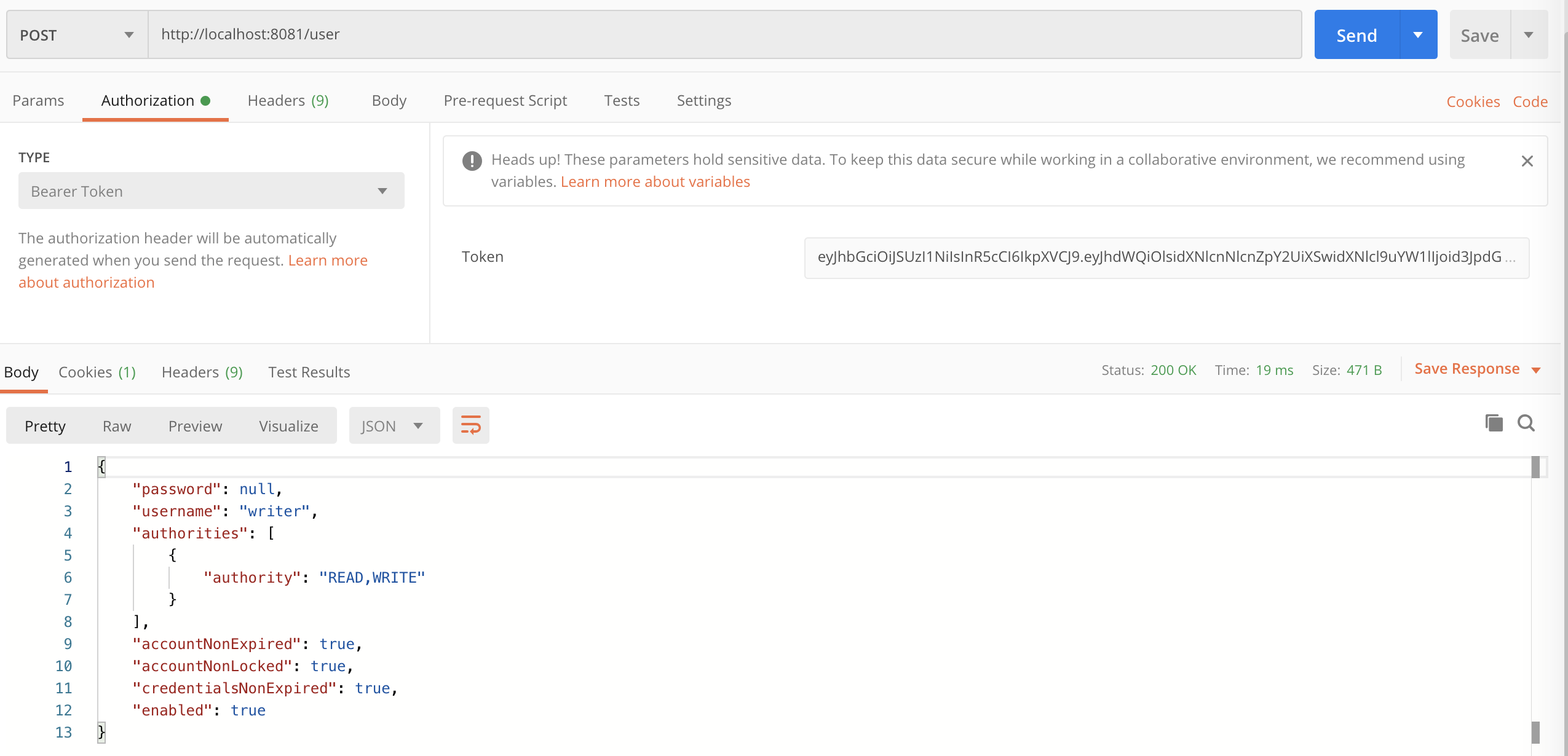Select the Visualize response view
The width and height of the screenshot is (1568, 756).
pos(288,426)
